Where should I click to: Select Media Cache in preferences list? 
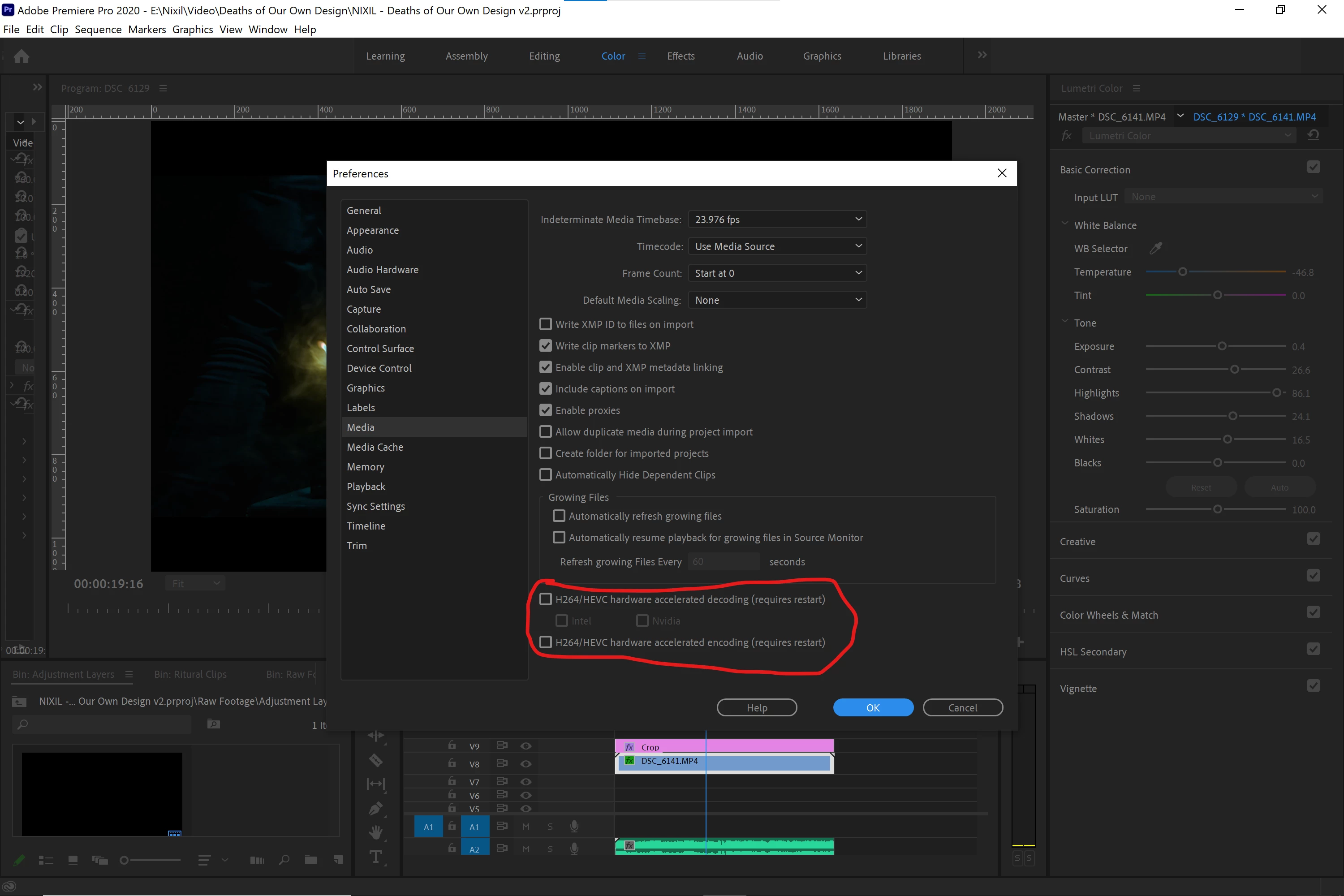pyautogui.click(x=375, y=447)
